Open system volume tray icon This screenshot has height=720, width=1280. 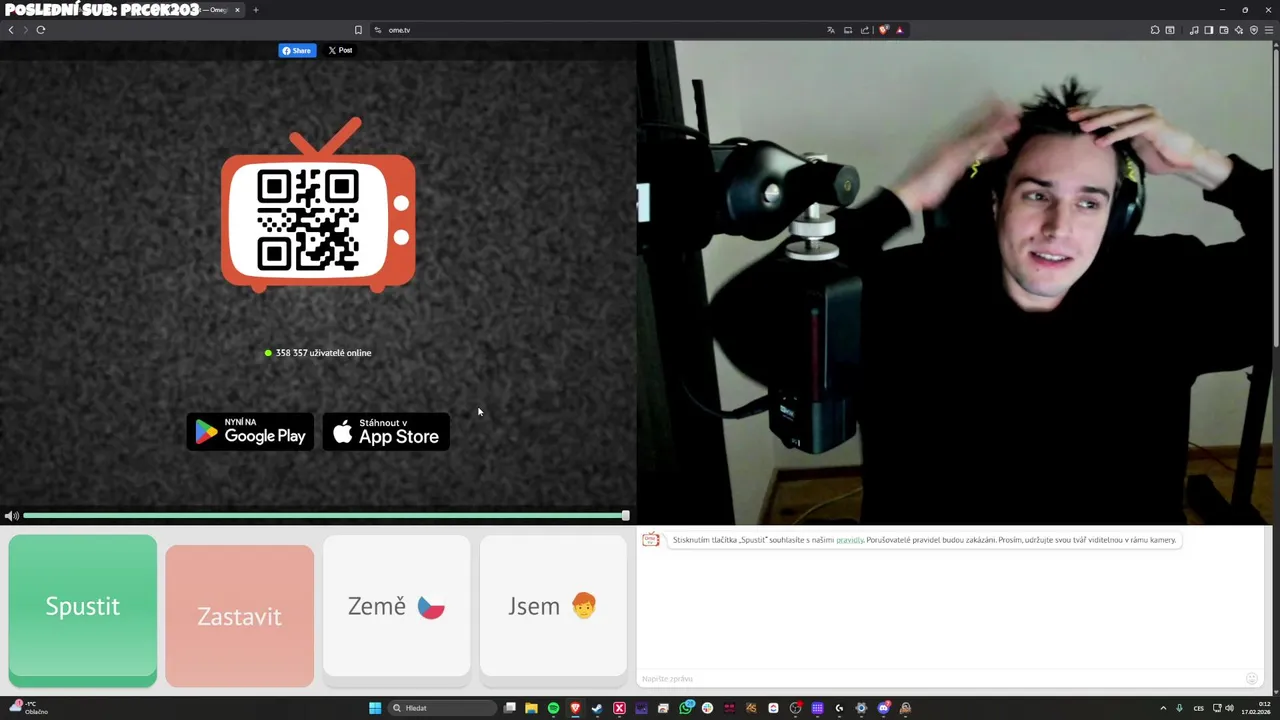point(1229,708)
